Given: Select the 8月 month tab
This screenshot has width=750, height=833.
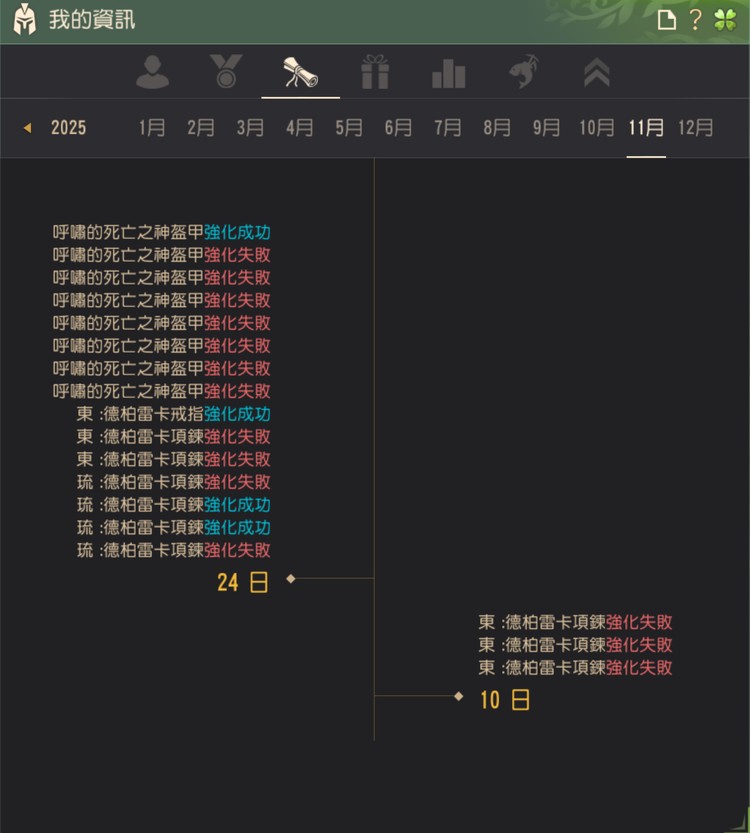Looking at the screenshot, I should point(497,128).
